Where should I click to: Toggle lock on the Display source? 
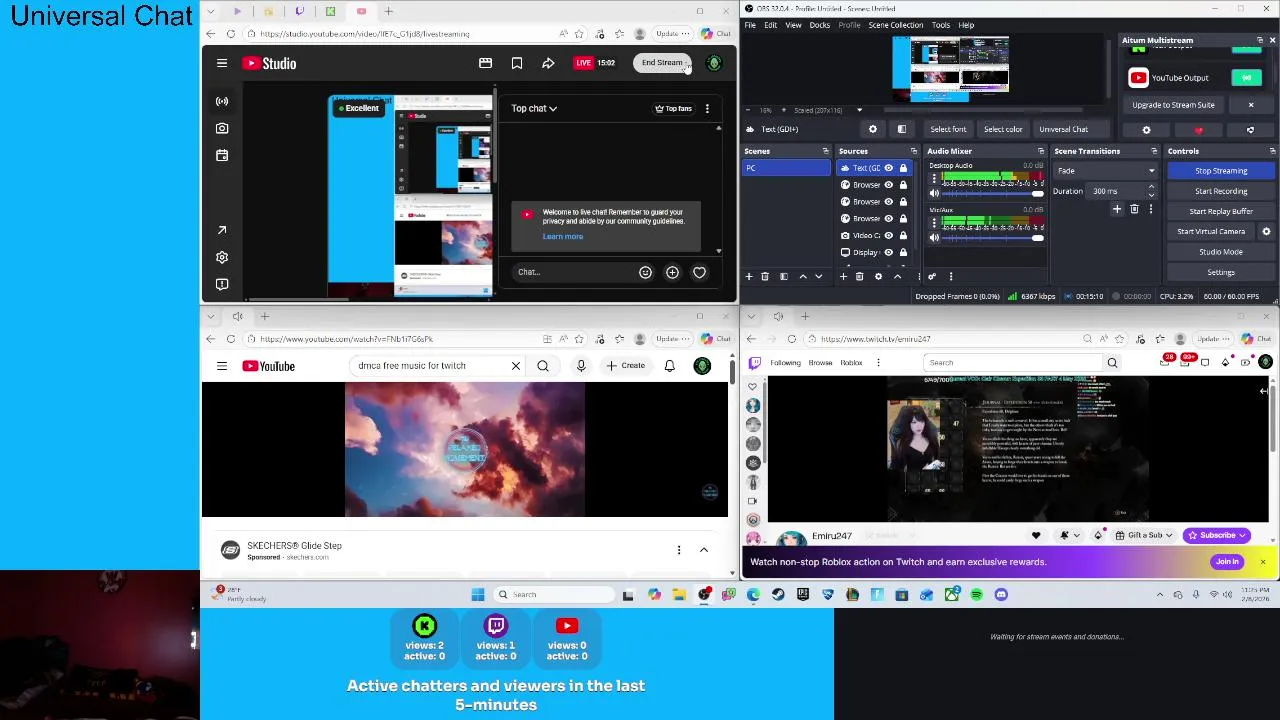pos(903,252)
